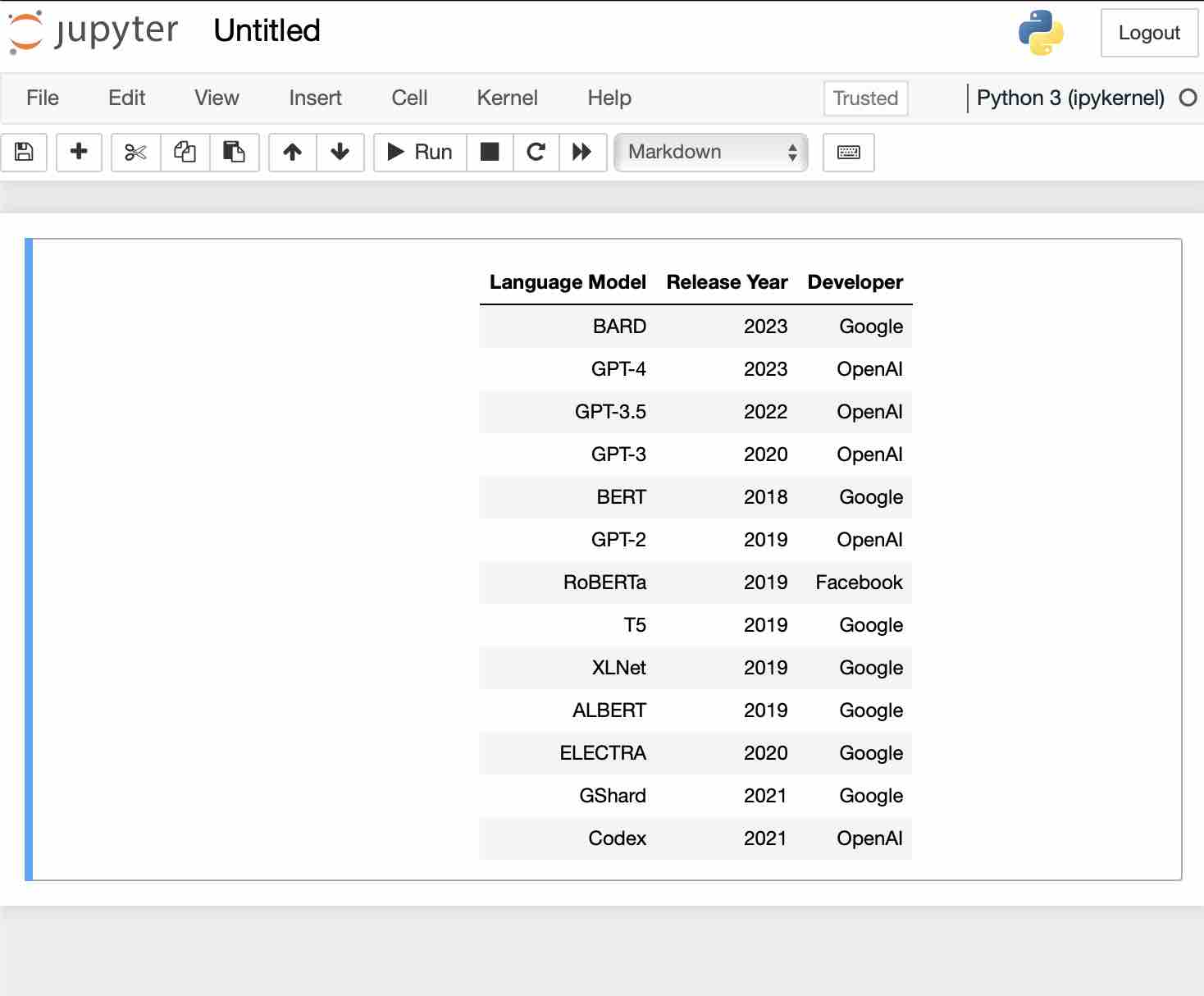Restart kernel and re-run notebook
This screenshot has width=1204, height=996.
[x=582, y=153]
